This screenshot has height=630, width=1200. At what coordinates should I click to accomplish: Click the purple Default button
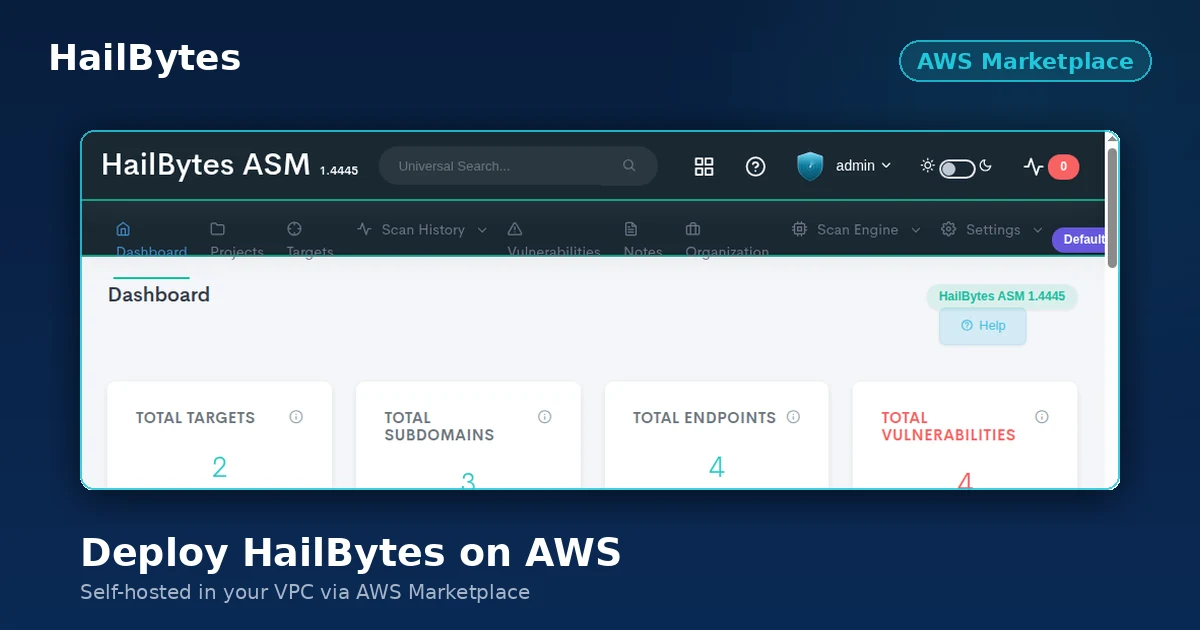(x=1081, y=240)
